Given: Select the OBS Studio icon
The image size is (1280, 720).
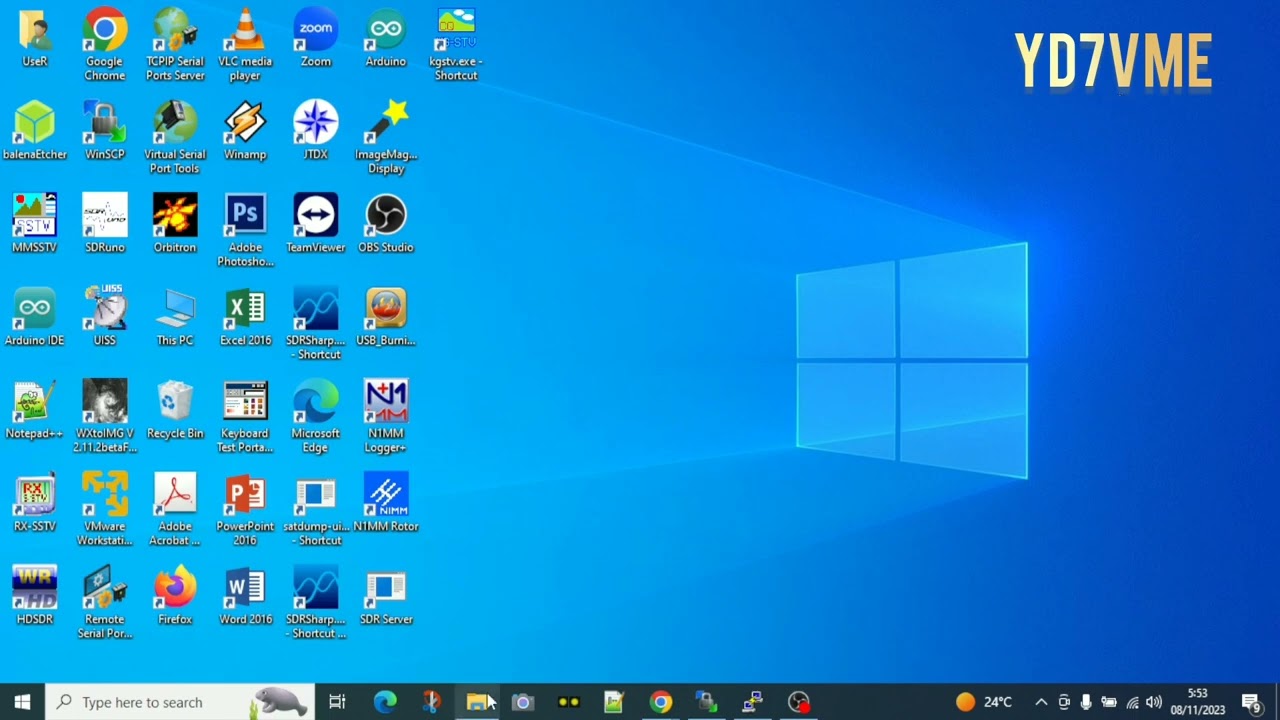Looking at the screenshot, I should point(386,224).
